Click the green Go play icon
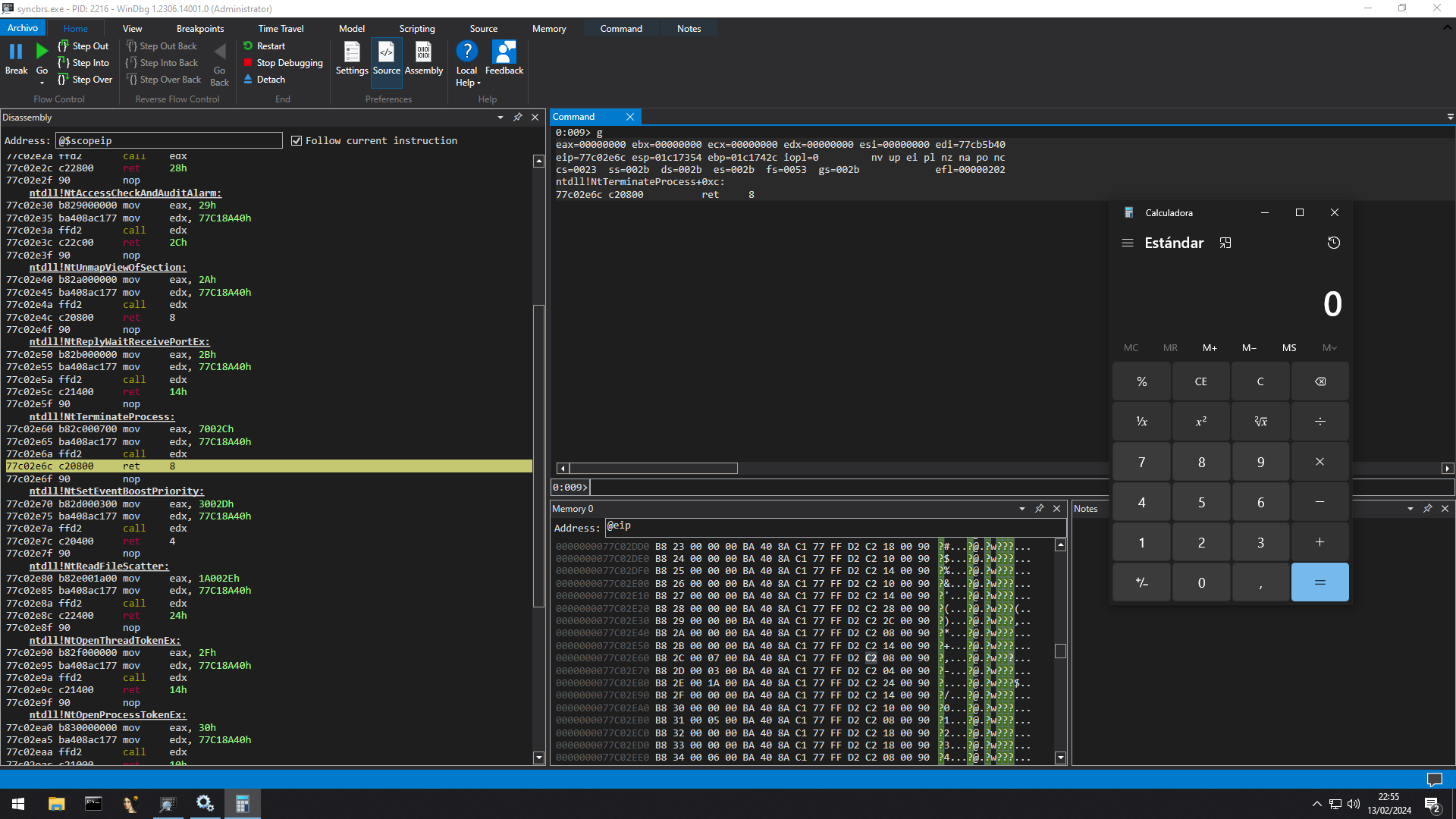Screen dimensions: 1456x819 pyautogui.click(x=42, y=52)
